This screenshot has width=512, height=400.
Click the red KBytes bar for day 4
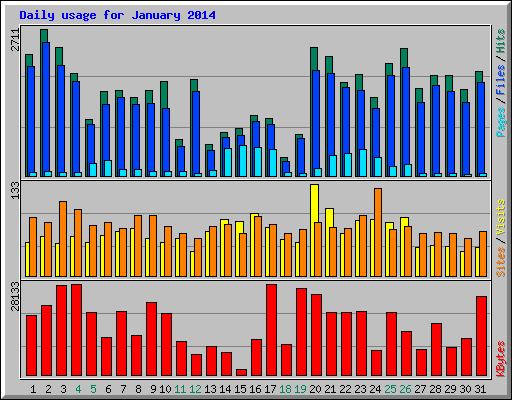pos(76,330)
